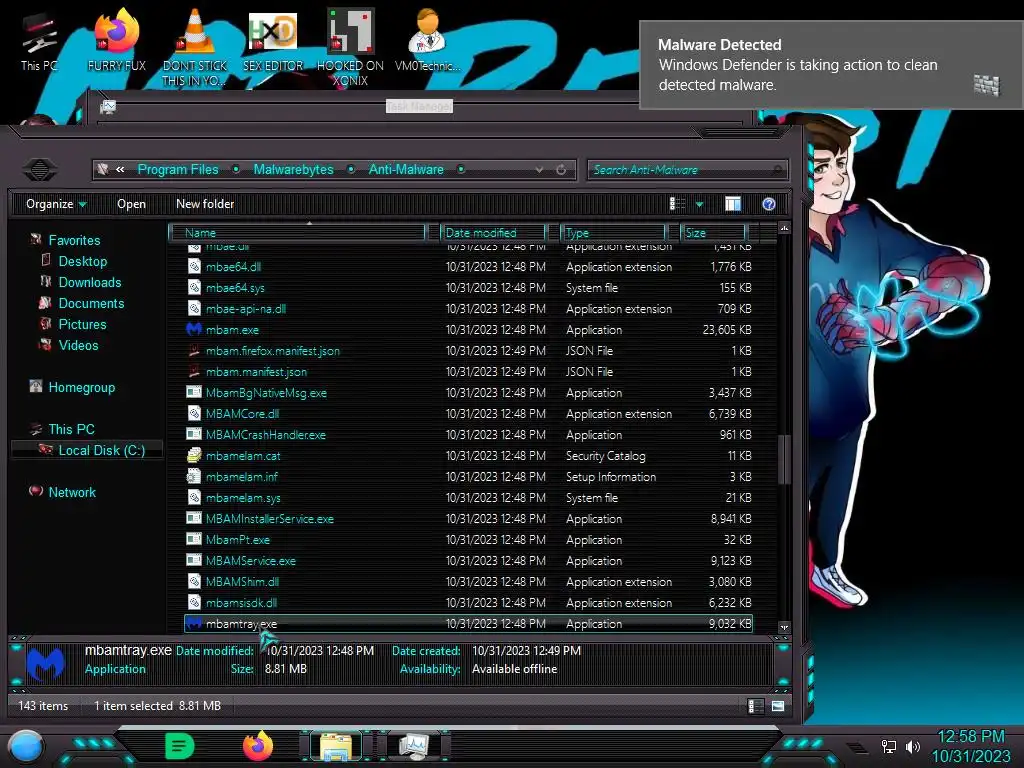
Task: Sort by the Size column header
Action: click(714, 232)
